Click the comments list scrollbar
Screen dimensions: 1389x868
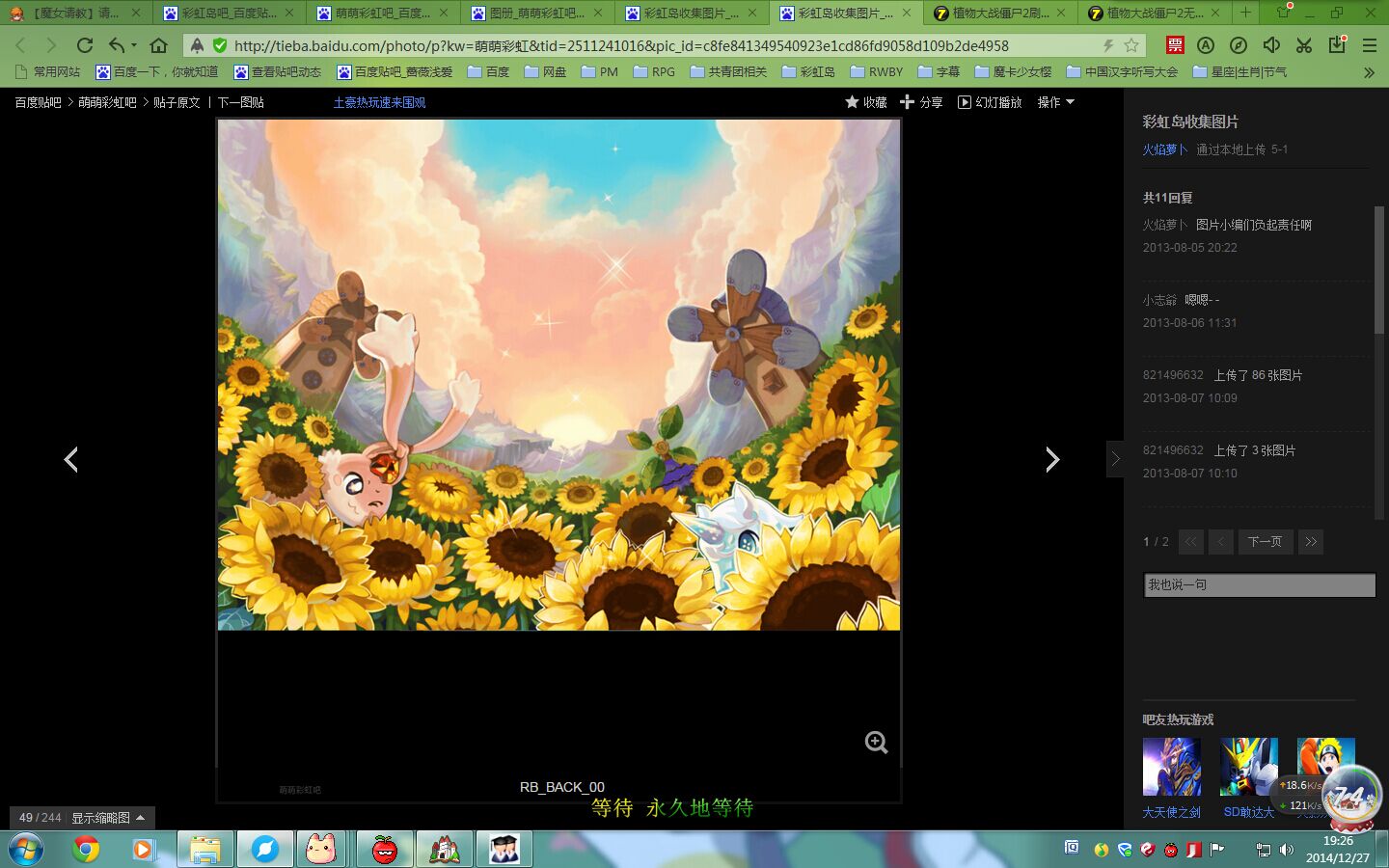(x=1379, y=270)
